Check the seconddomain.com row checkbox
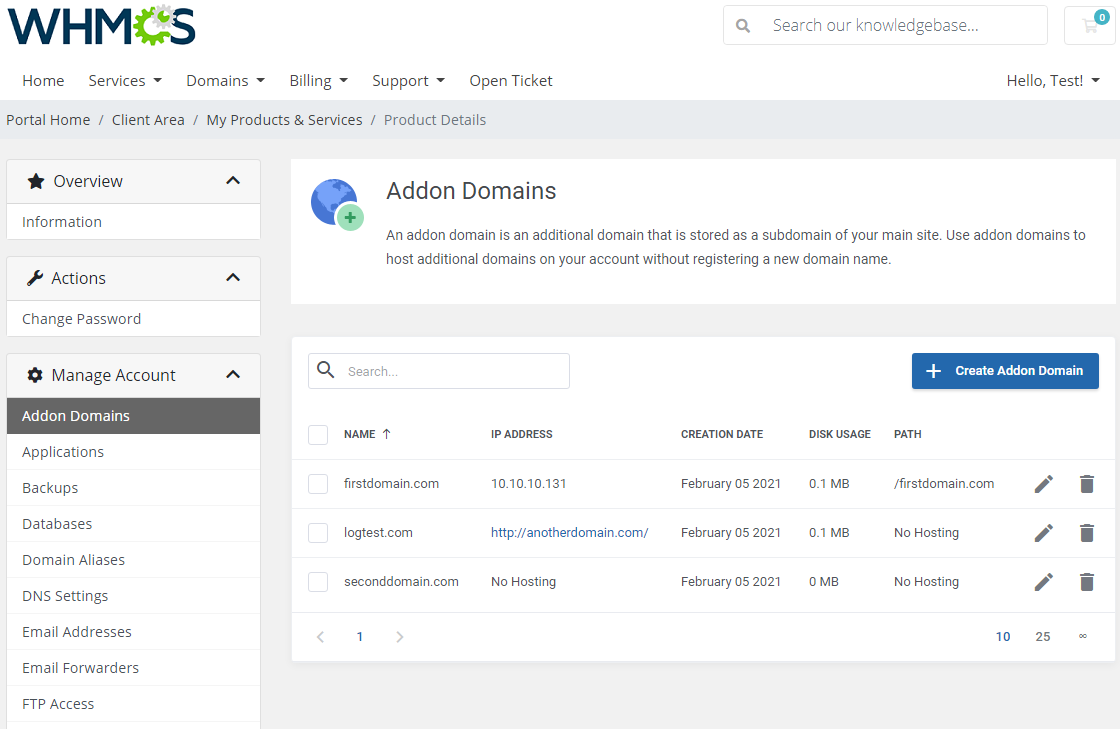 pyautogui.click(x=318, y=582)
